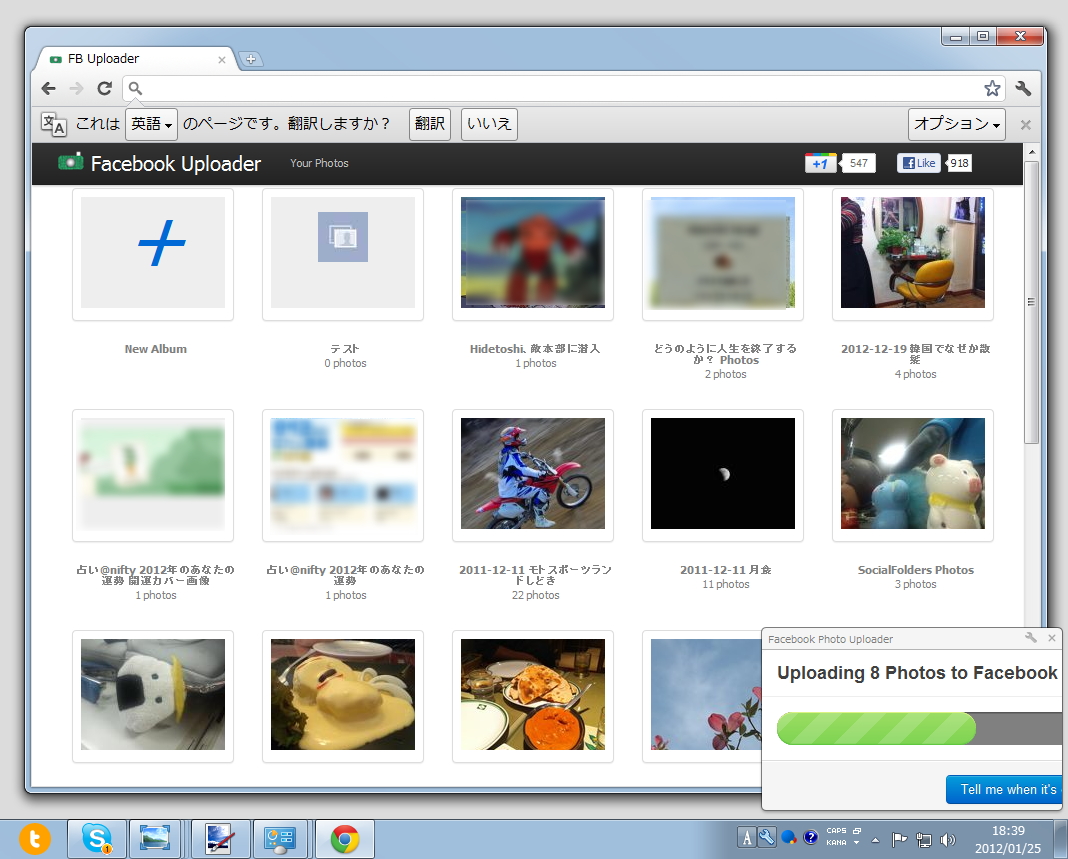This screenshot has width=1068, height=859.
Task: Click the upload progress bar
Action: coord(919,729)
